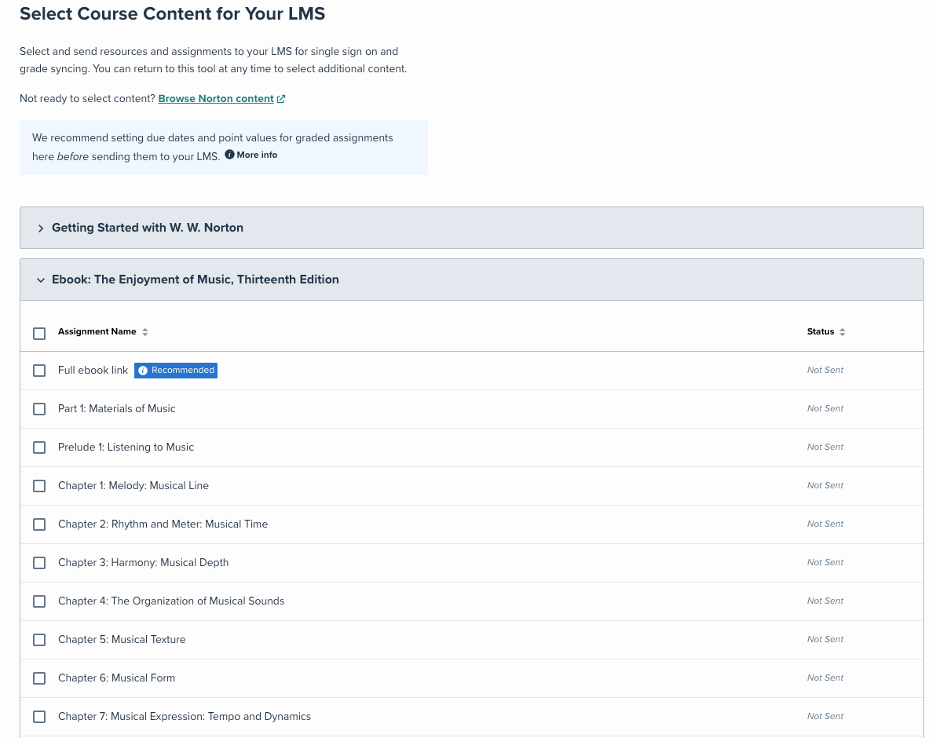
Task: Check the Full ebook link checkbox
Action: click(39, 370)
